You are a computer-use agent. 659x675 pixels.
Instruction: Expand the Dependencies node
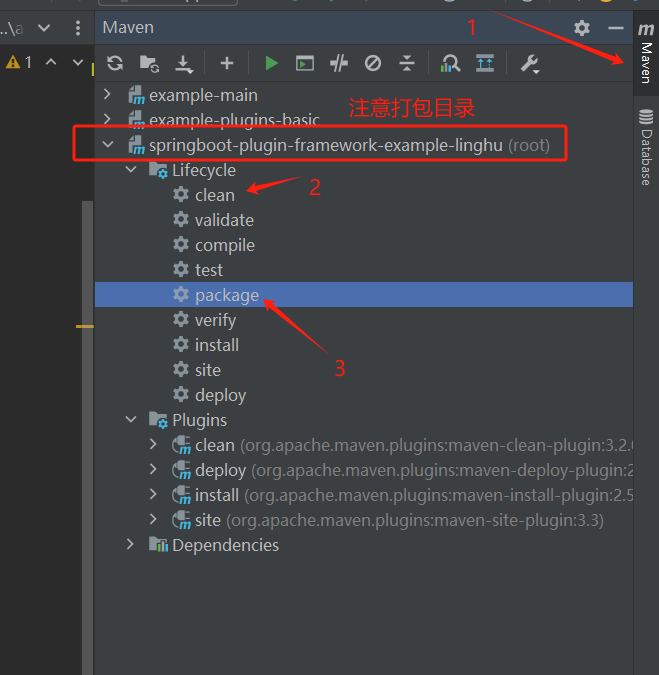[x=130, y=545]
